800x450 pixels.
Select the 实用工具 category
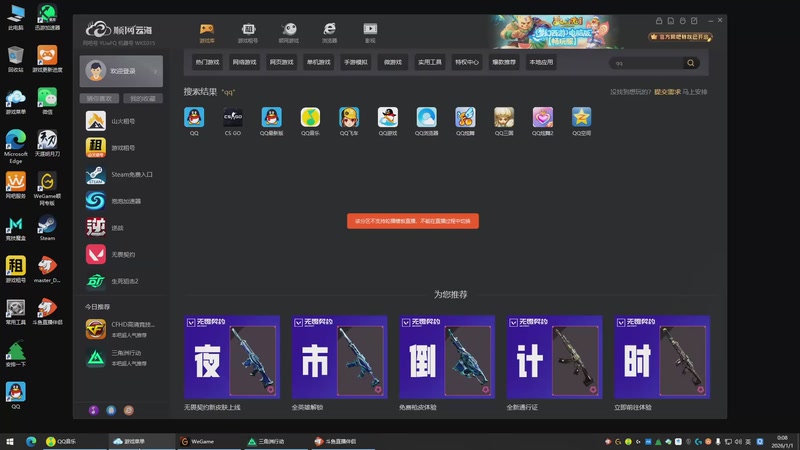click(430, 62)
